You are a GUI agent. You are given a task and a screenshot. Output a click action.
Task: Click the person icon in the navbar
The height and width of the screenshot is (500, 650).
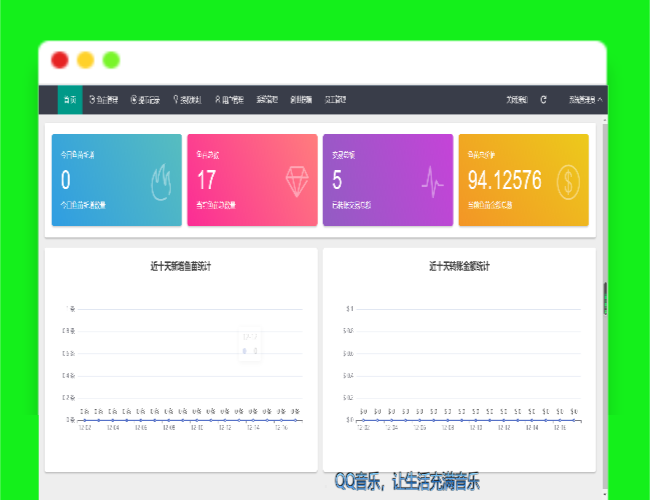tap(217, 100)
